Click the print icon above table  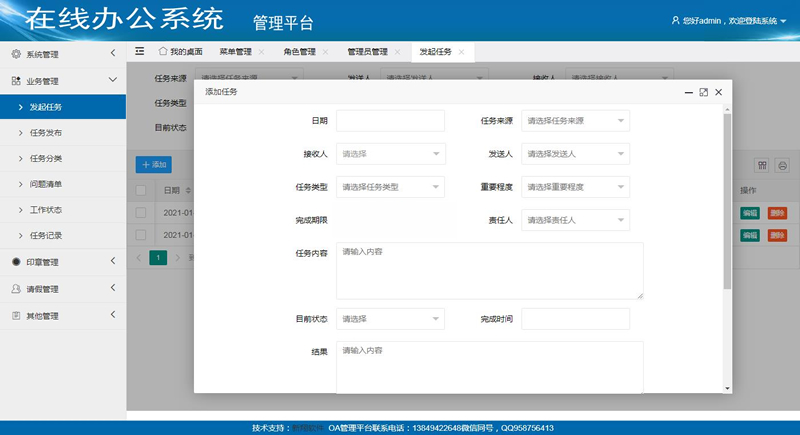(x=782, y=165)
